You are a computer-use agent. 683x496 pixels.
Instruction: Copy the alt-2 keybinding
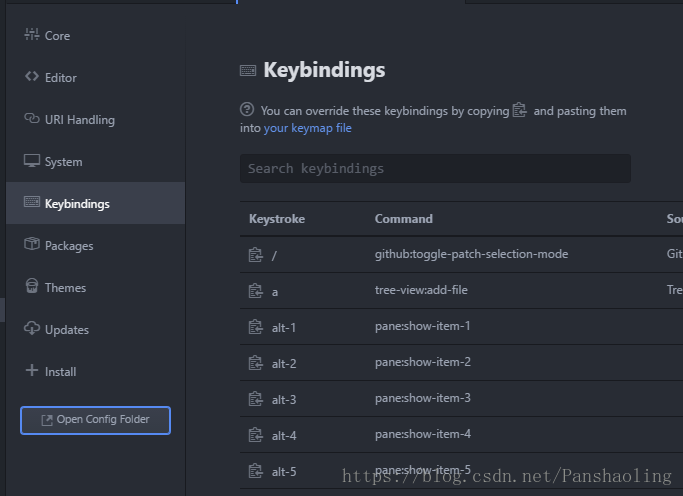255,362
